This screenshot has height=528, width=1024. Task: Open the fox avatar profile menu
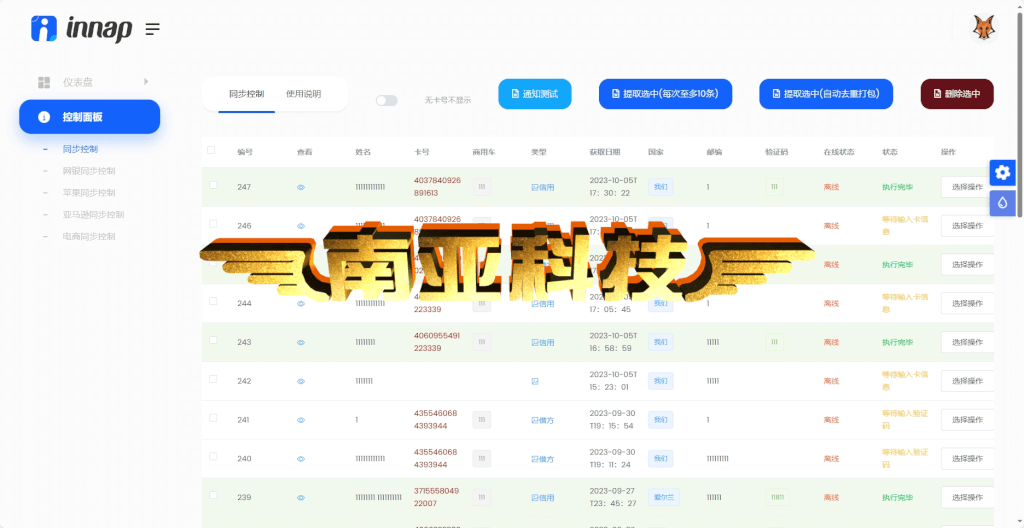pos(984,28)
